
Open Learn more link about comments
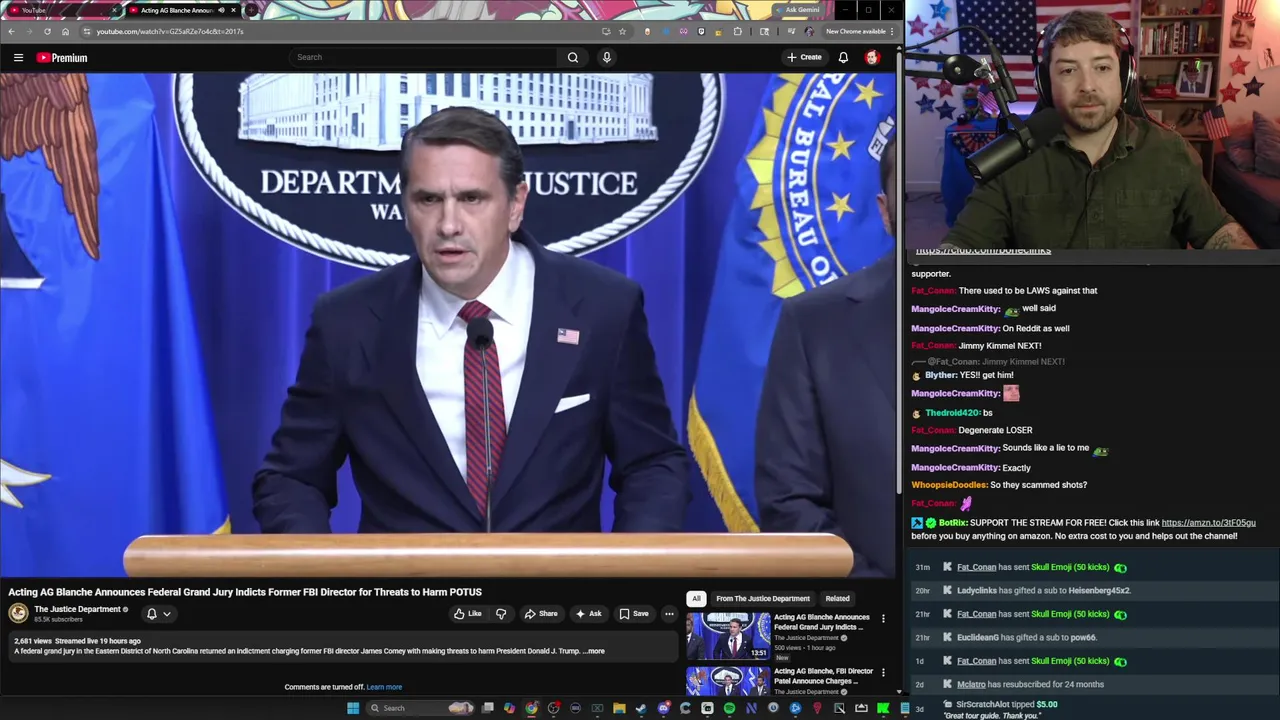pyautogui.click(x=384, y=687)
